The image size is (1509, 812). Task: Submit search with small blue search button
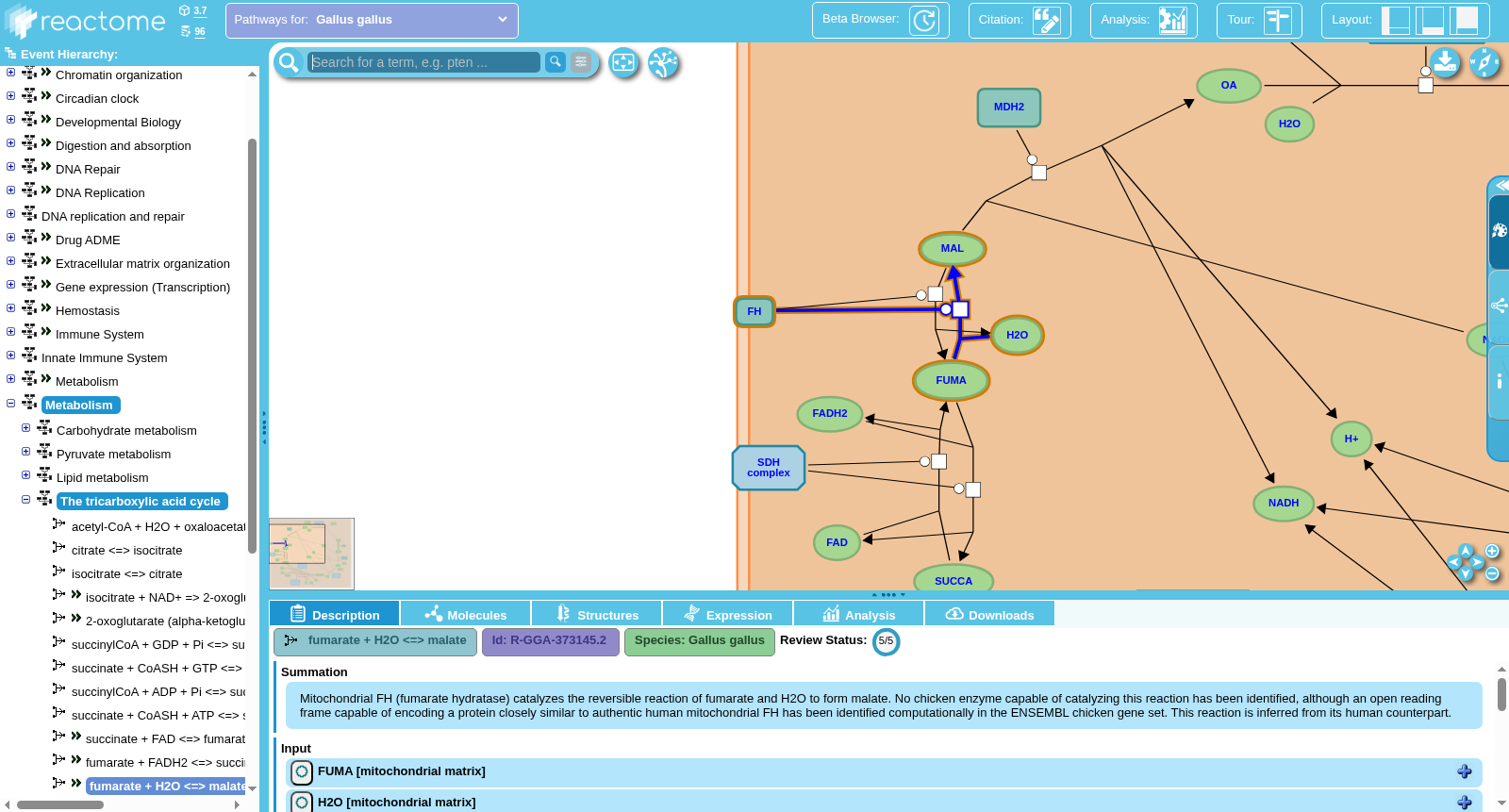coord(556,61)
